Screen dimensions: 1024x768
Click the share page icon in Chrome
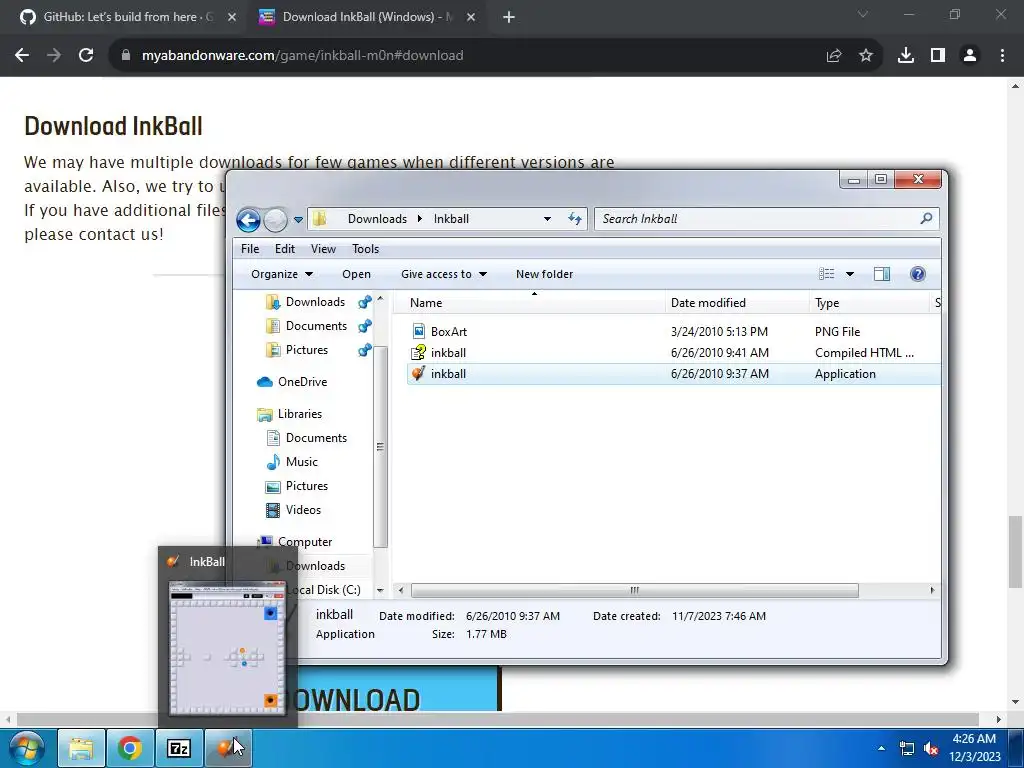click(x=834, y=56)
